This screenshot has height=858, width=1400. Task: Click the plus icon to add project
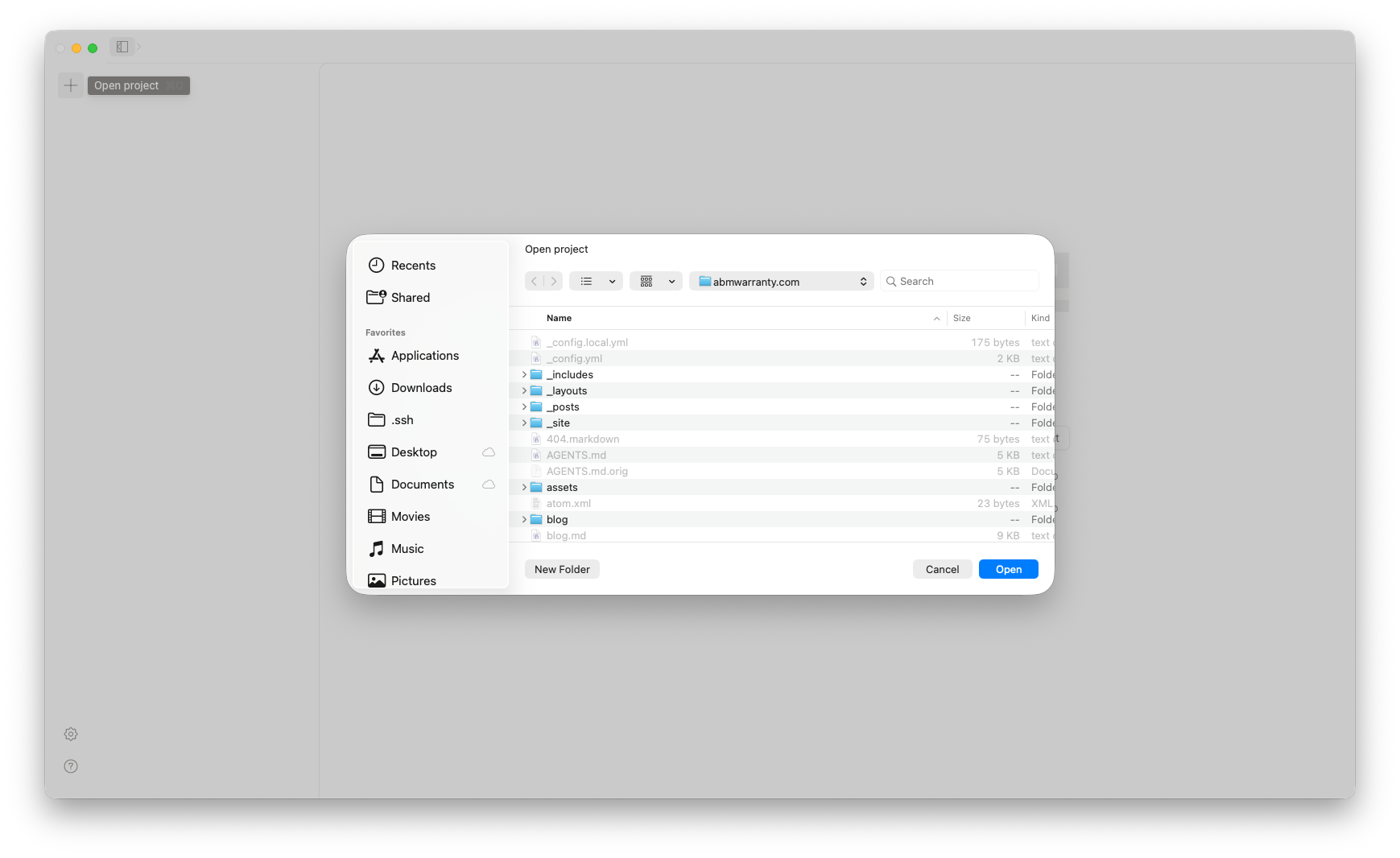pyautogui.click(x=71, y=85)
